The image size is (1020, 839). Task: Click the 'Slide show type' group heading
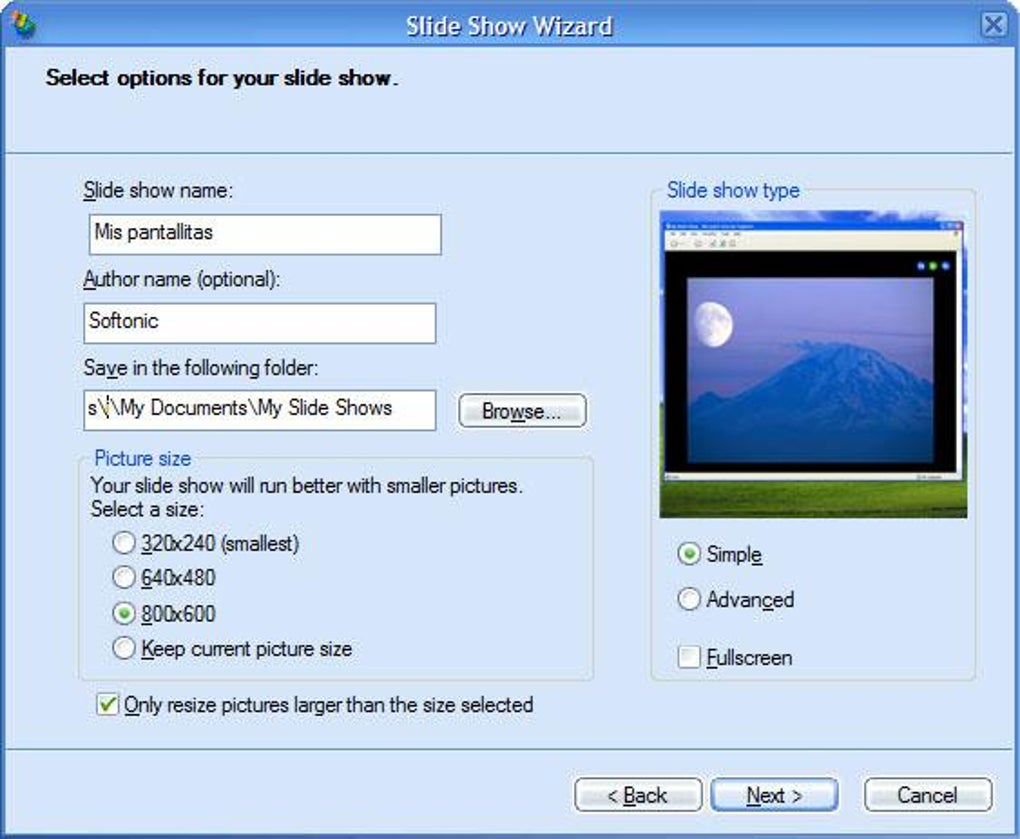coord(733,191)
